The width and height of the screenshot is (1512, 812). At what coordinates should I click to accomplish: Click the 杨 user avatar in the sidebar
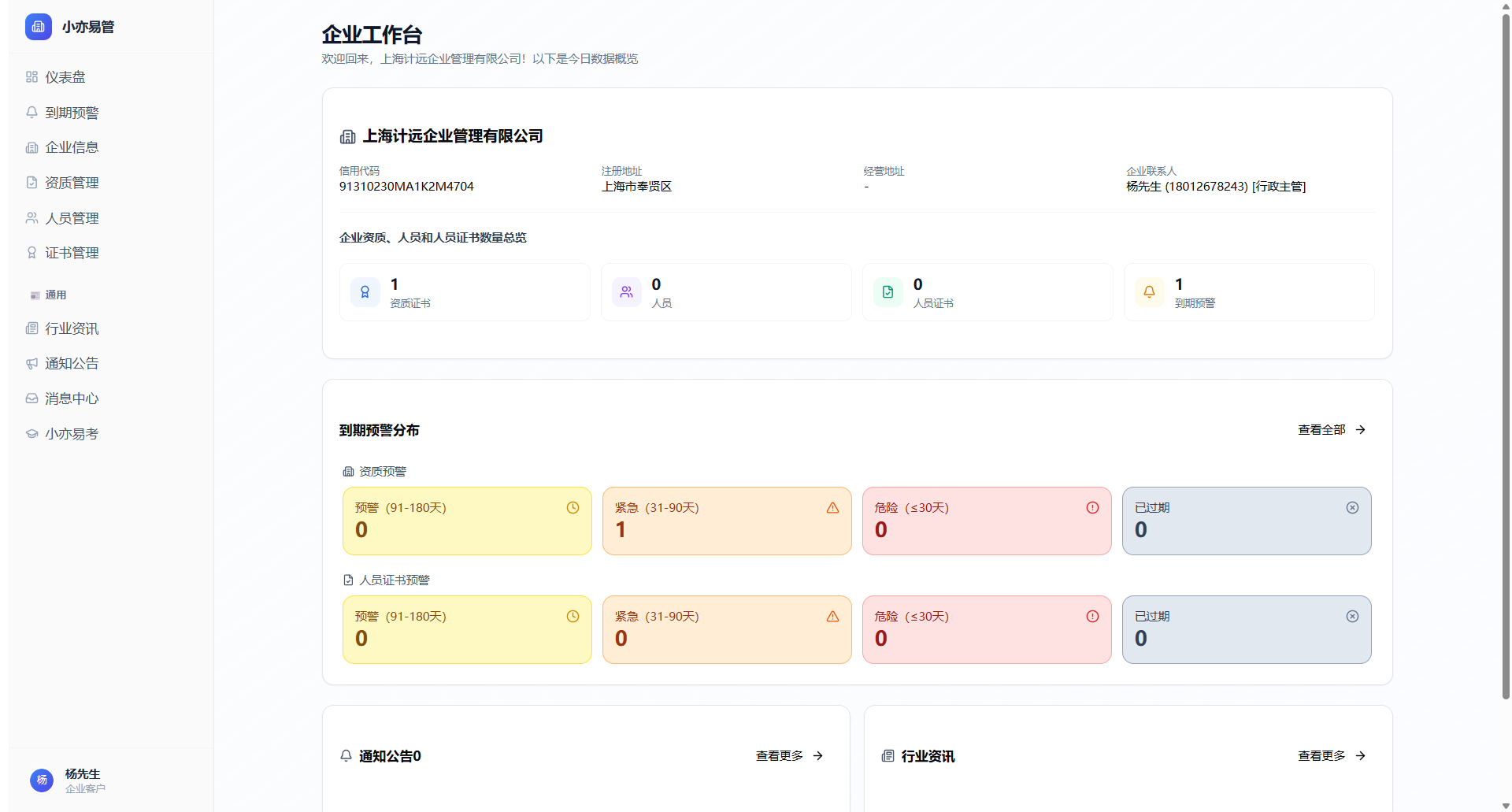42,780
